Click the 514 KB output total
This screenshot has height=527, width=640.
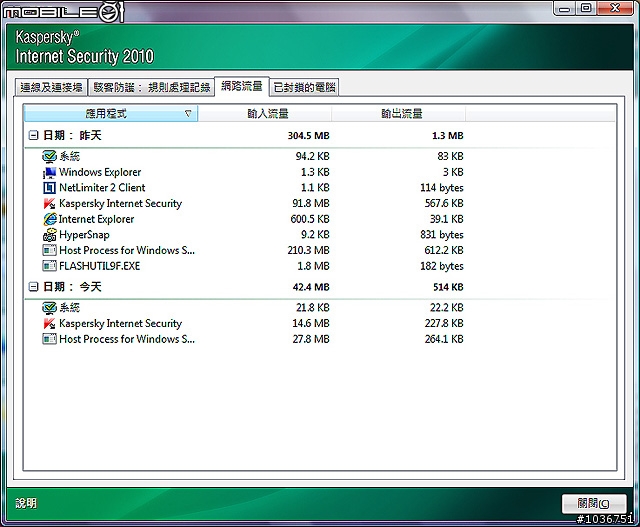click(x=448, y=287)
